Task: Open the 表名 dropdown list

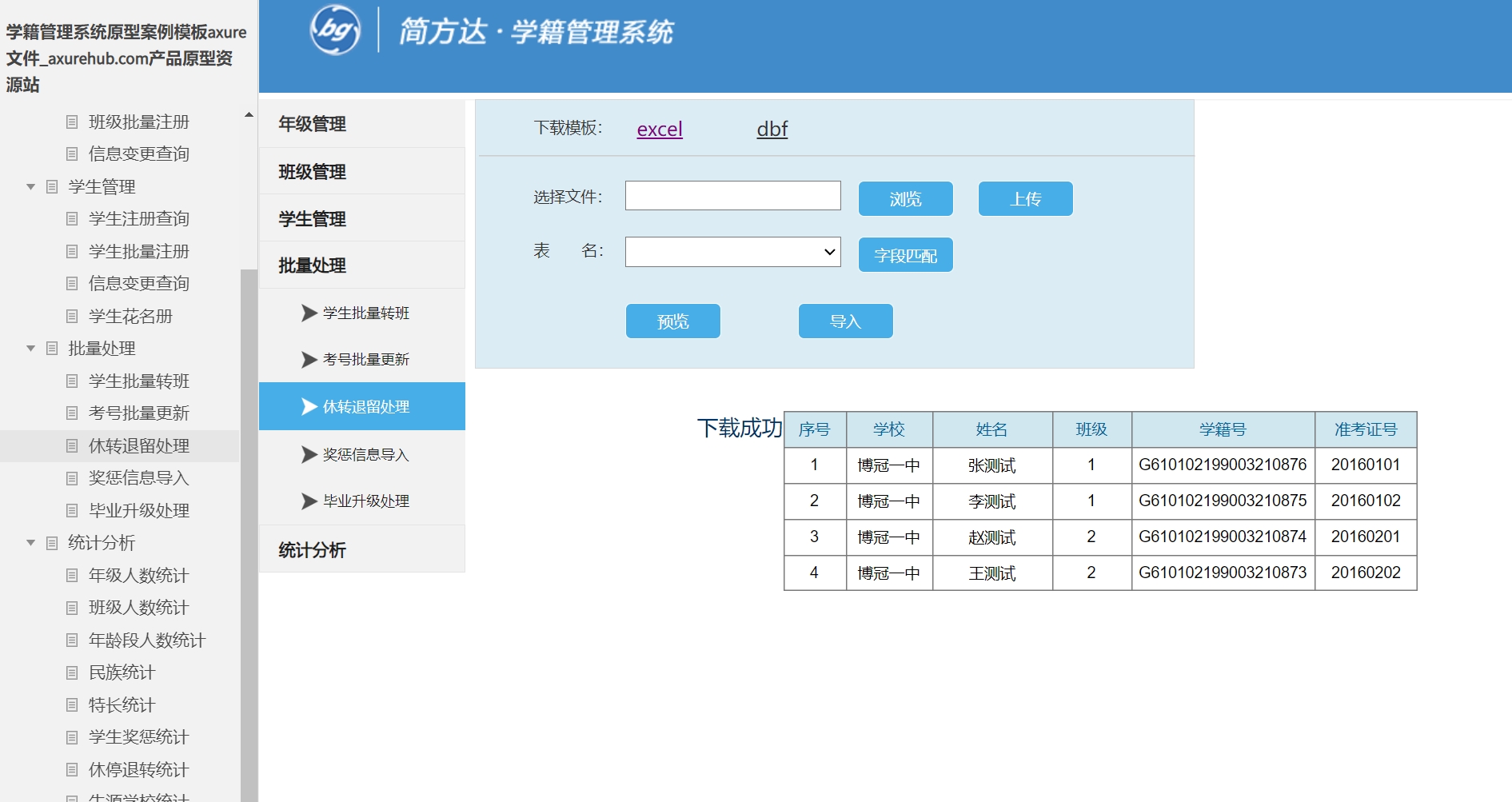Action: (732, 252)
